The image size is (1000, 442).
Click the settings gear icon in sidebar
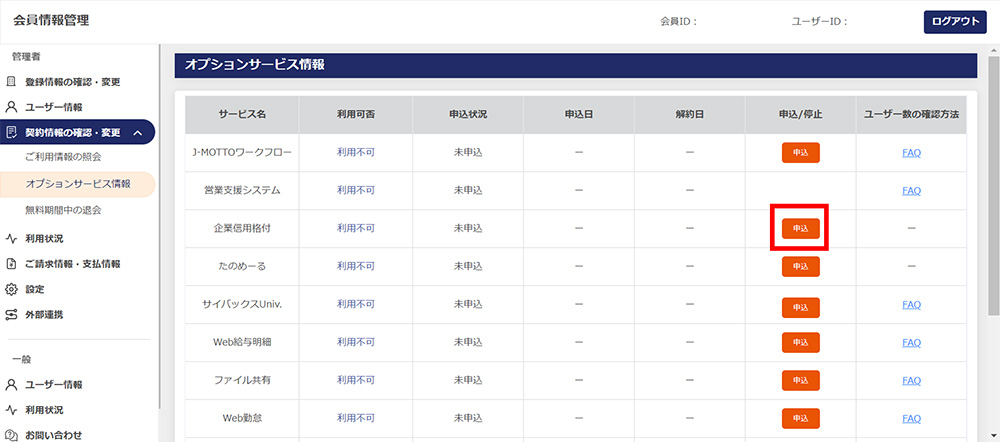[x=12, y=289]
